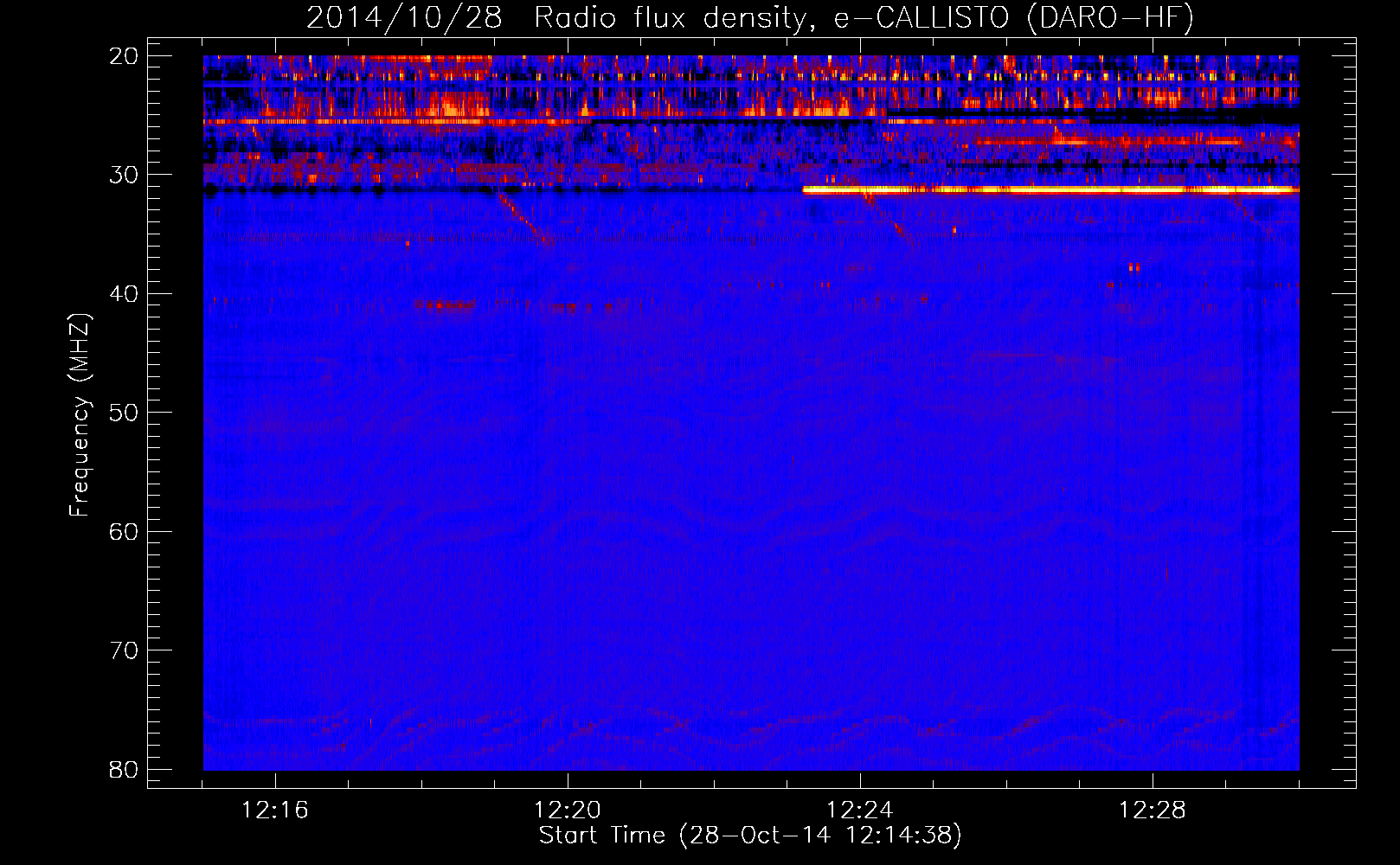Click the 40 MHz frequency tick label

click(x=124, y=294)
